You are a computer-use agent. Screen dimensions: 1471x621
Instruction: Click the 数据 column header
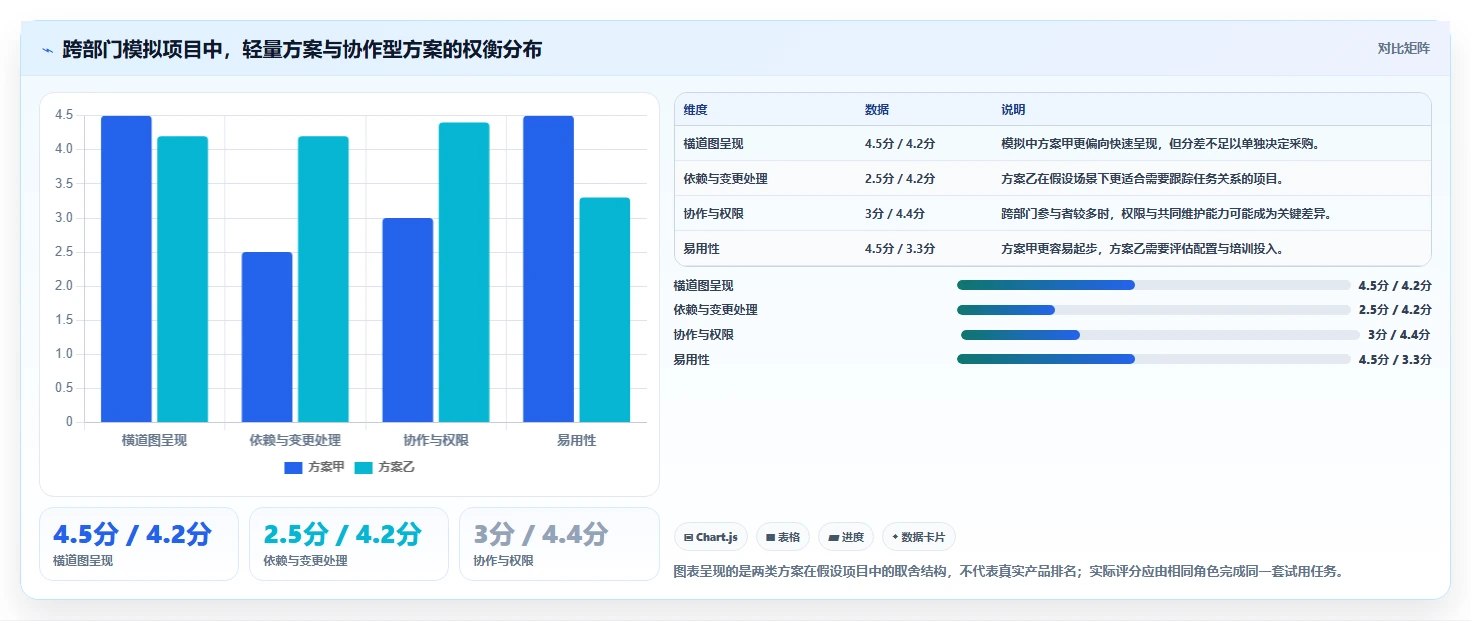point(877,110)
